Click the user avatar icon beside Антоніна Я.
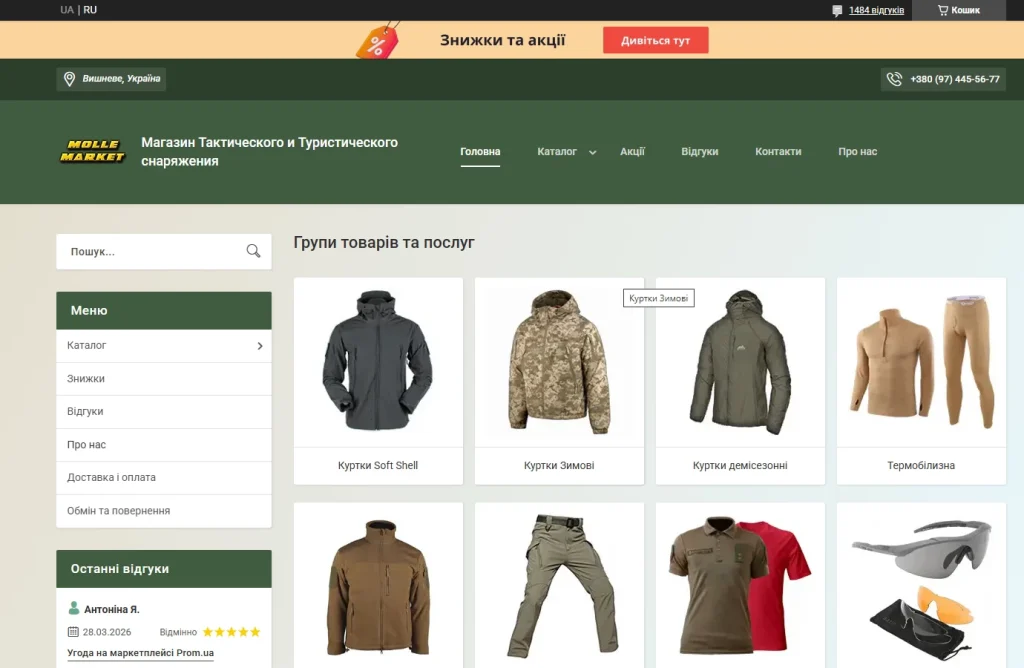The width and height of the screenshot is (1024, 668). pyautogui.click(x=74, y=608)
